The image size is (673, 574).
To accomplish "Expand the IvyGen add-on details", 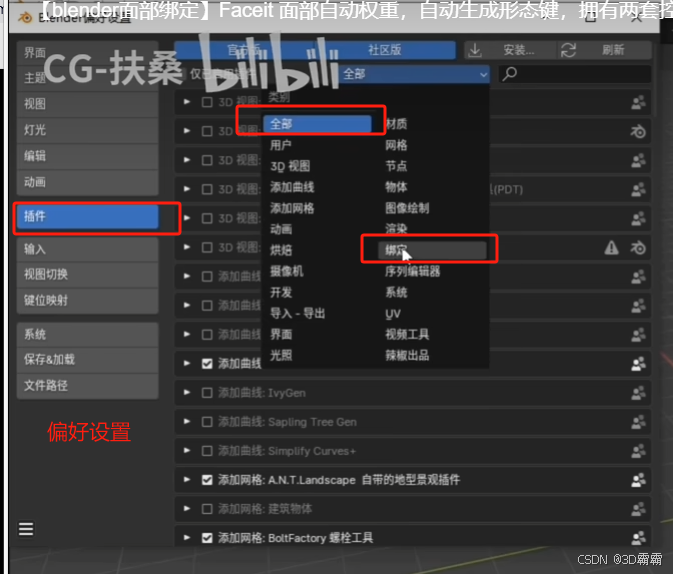I will pyautogui.click(x=187, y=392).
